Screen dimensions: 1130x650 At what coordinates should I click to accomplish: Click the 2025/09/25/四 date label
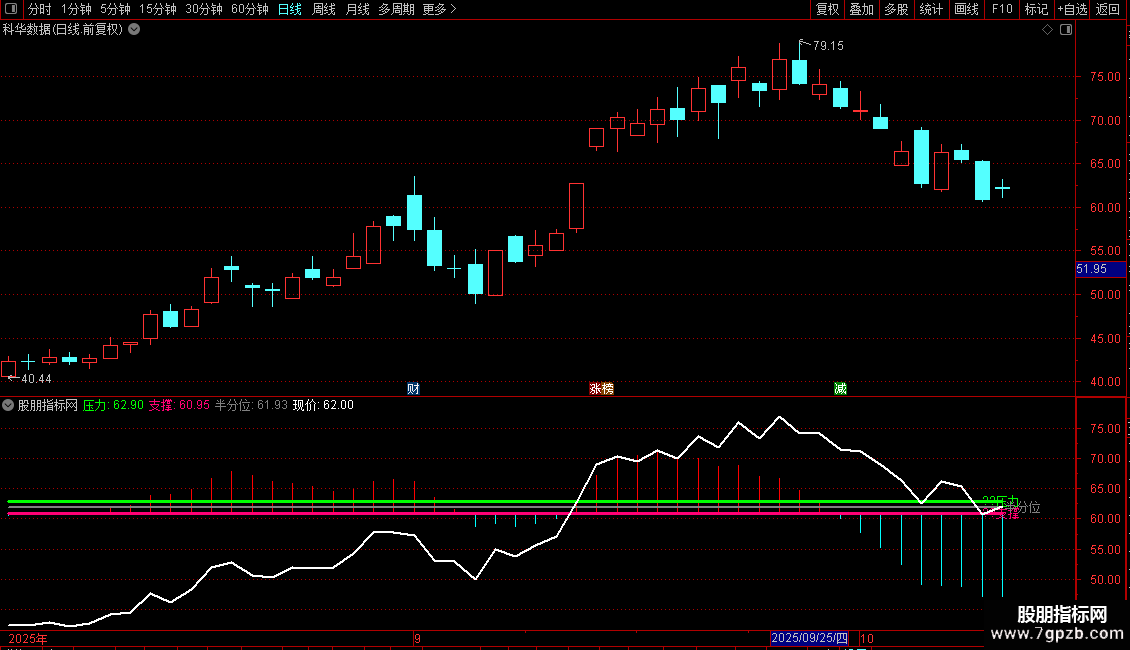[809, 638]
